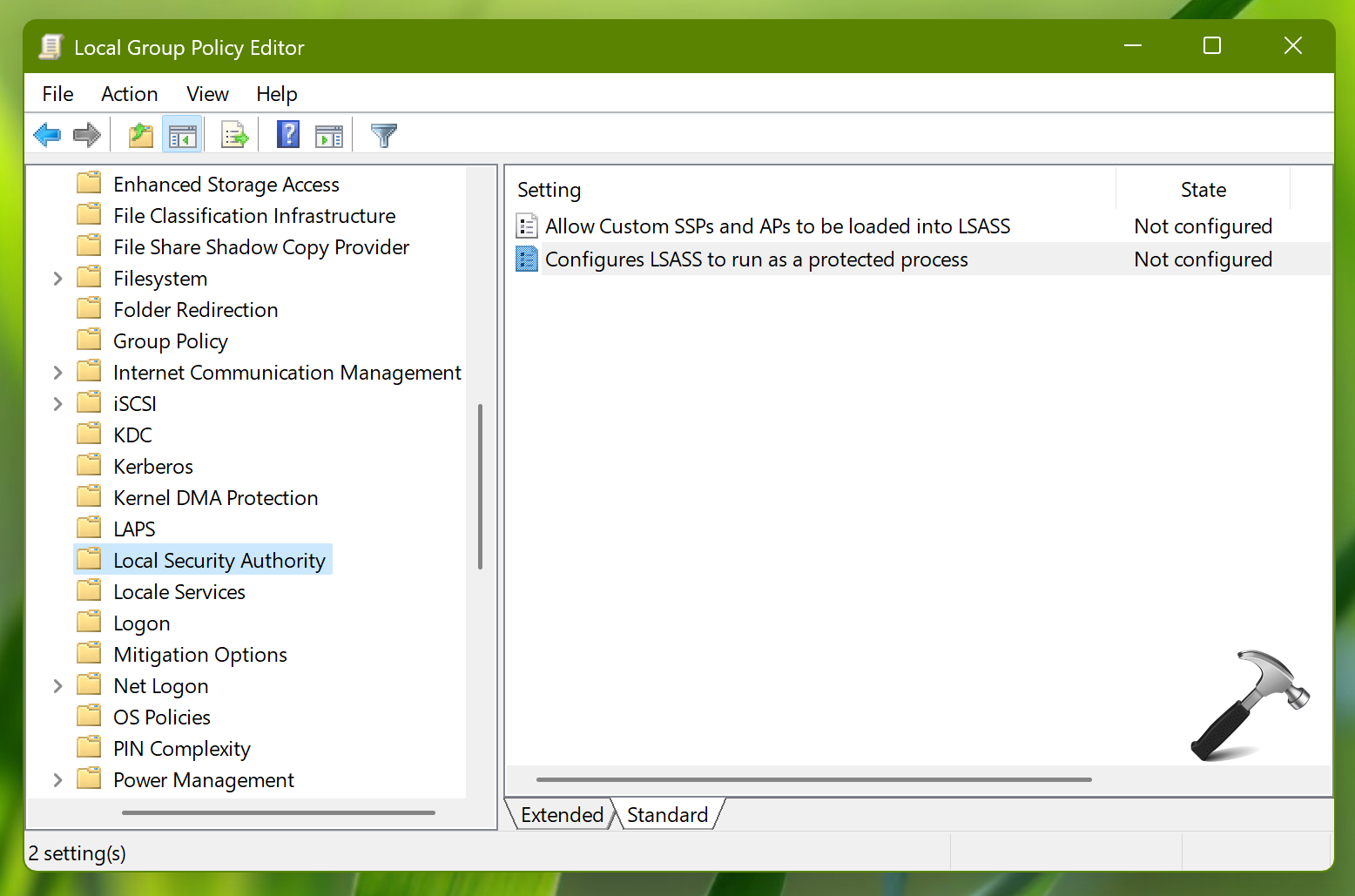Image resolution: width=1355 pixels, height=896 pixels.
Task: Click the Up one level folder icon
Action: click(140, 135)
